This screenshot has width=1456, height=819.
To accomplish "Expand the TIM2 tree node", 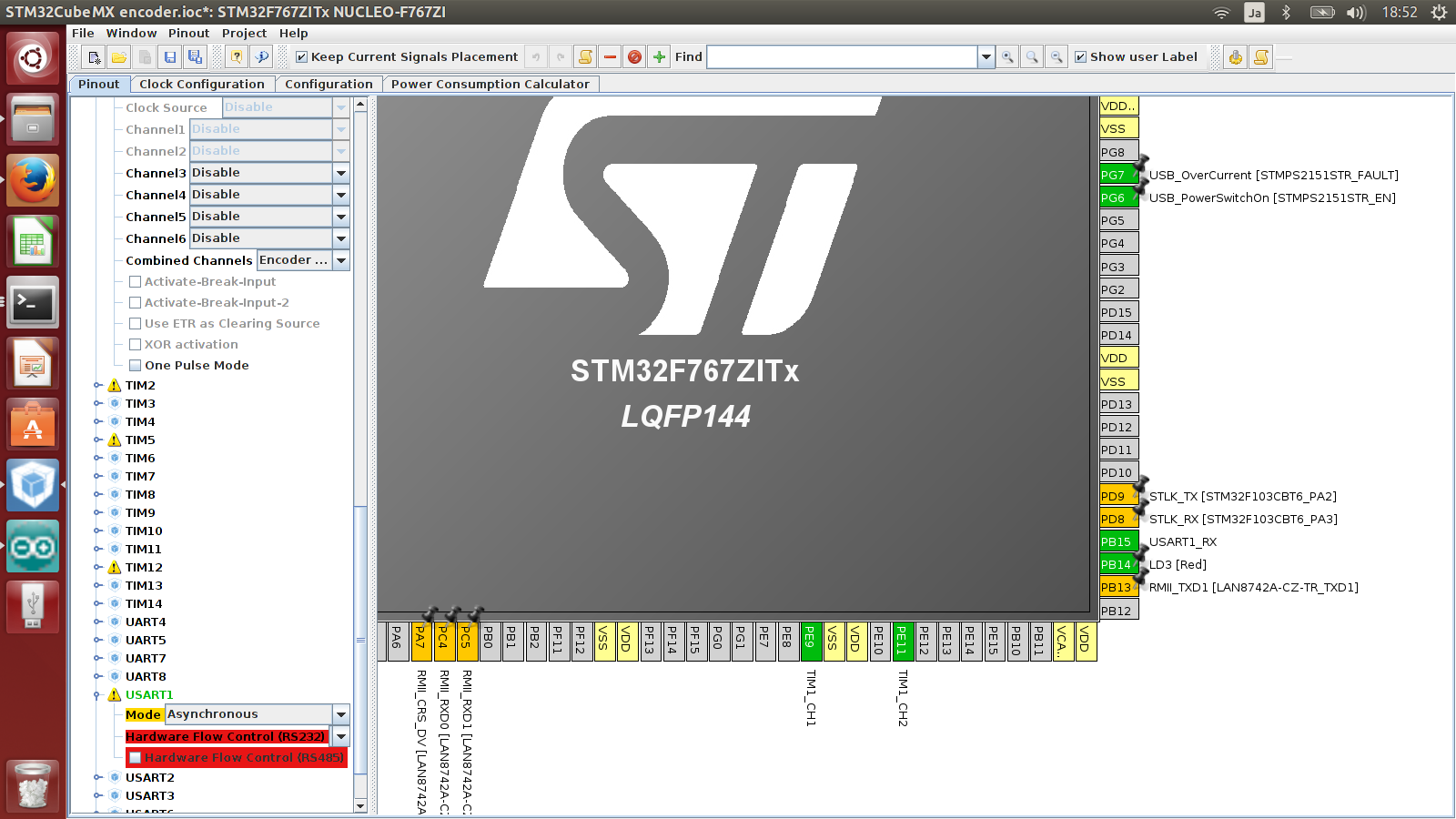I will pos(98,386).
